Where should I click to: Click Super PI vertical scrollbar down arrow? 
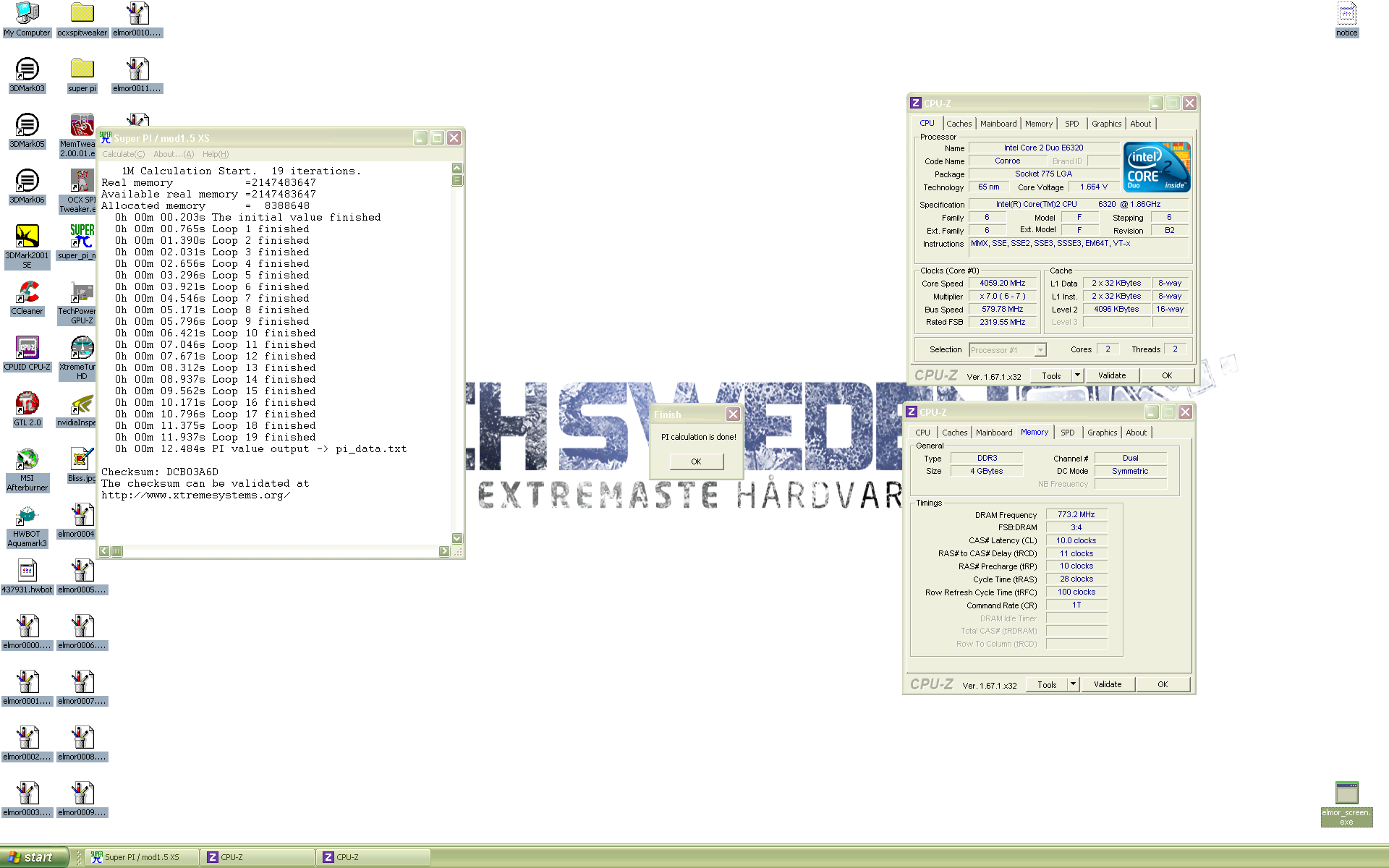coord(456,538)
